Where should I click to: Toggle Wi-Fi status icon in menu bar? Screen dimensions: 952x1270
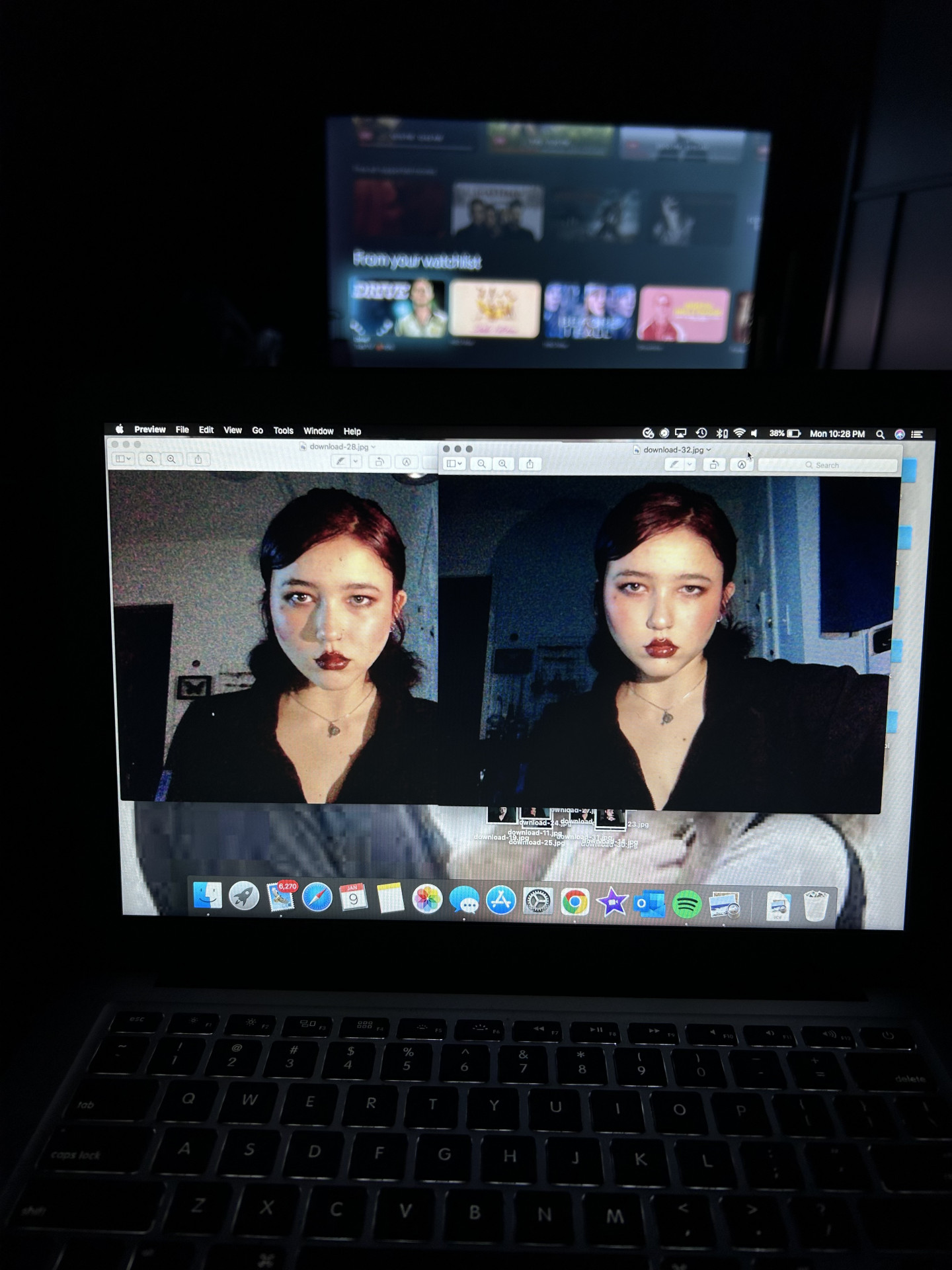tap(739, 433)
